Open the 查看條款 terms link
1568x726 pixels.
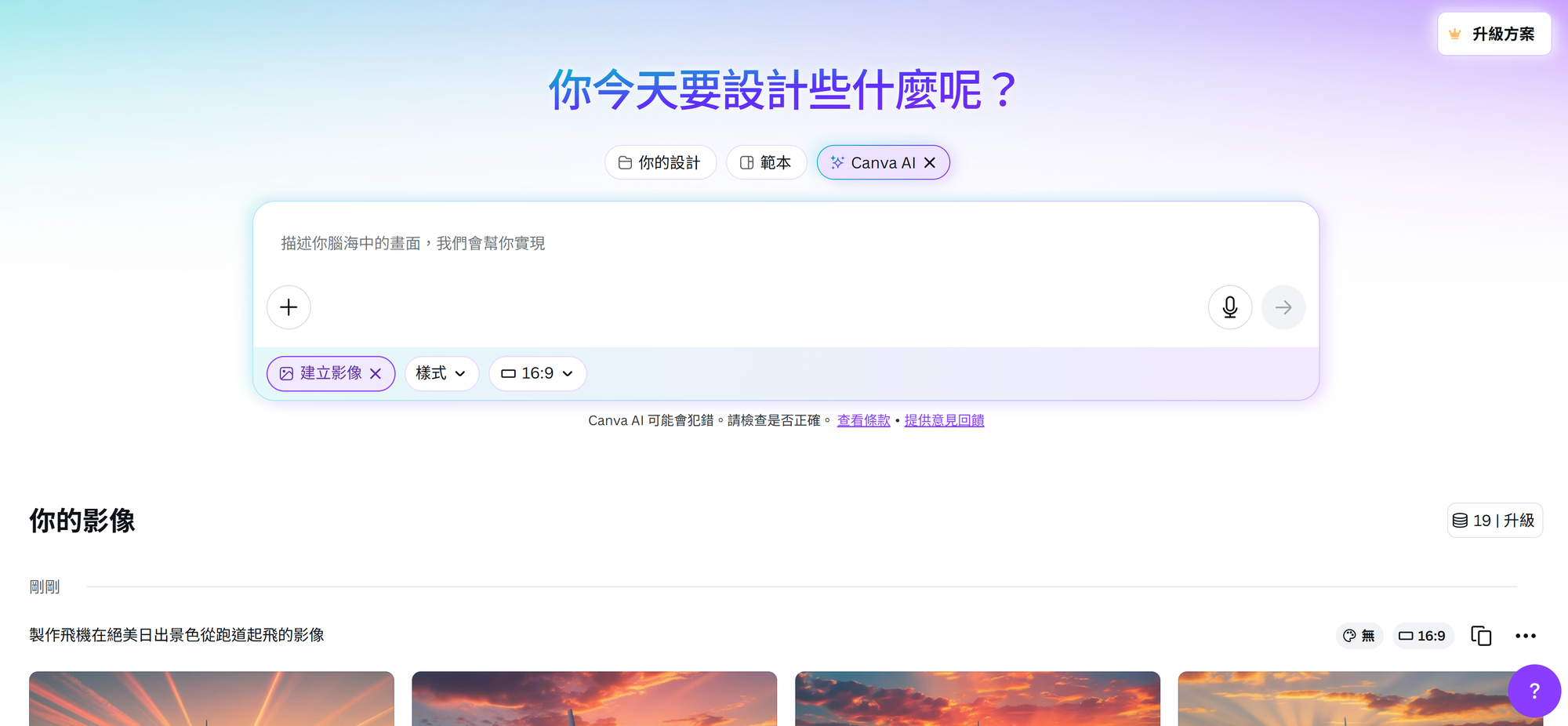point(863,420)
